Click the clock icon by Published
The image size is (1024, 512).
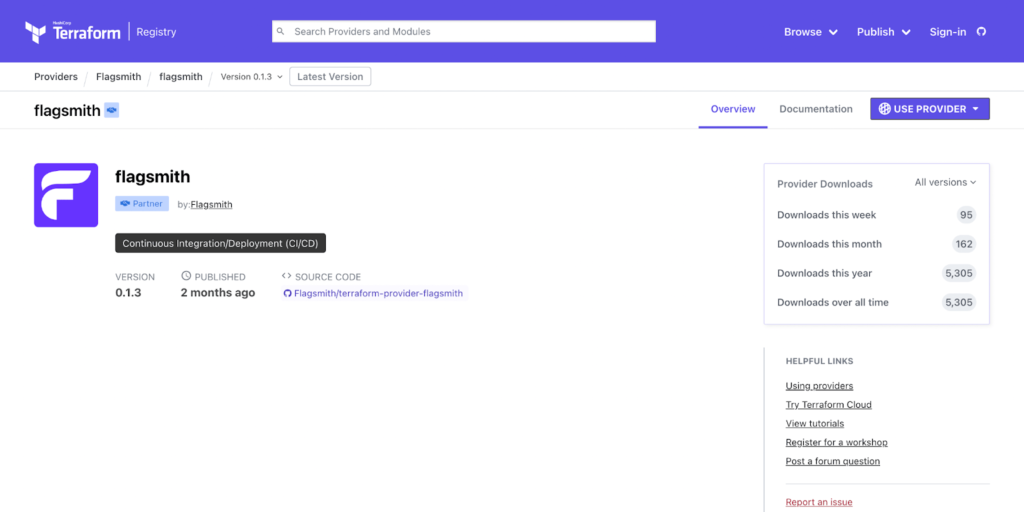[x=186, y=276]
